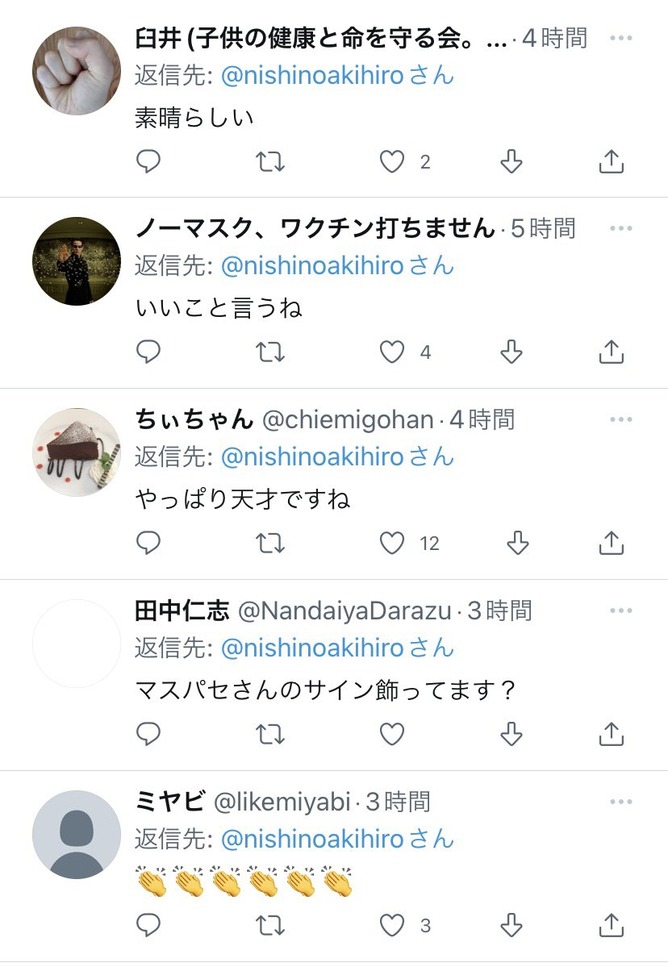Download icon on ちぃちゃん's tweet
Image resolution: width=668 pixels, height=967 pixels.
pyautogui.click(x=517, y=543)
